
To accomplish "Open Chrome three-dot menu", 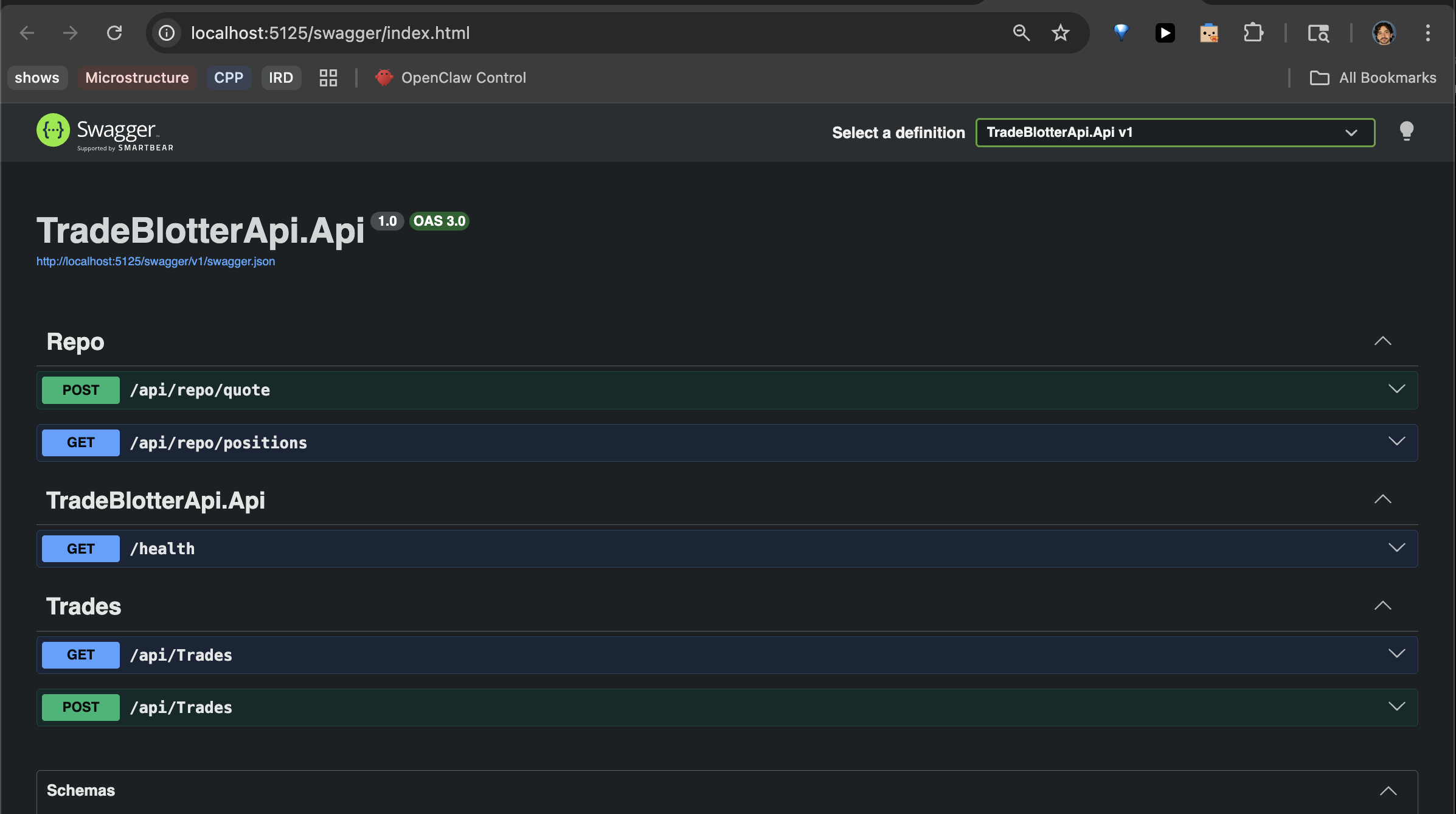I will (x=1427, y=33).
